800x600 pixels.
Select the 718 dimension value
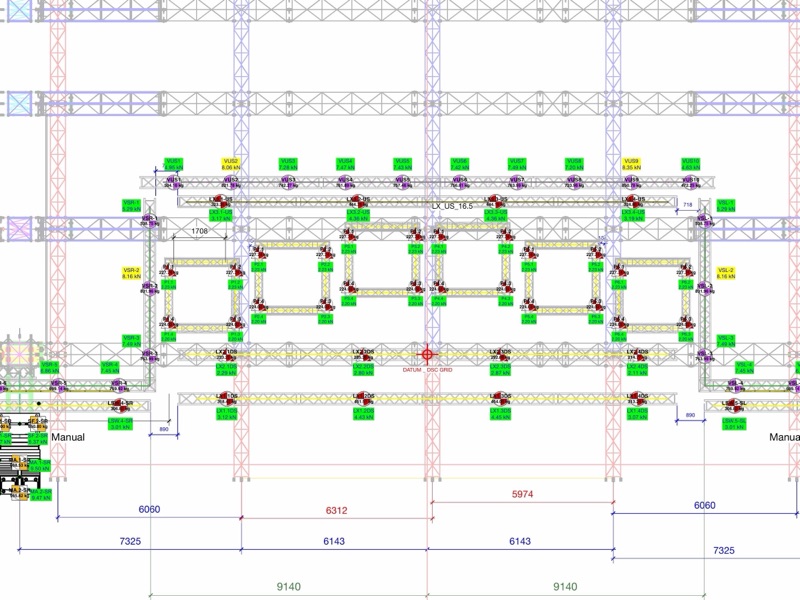688,205
